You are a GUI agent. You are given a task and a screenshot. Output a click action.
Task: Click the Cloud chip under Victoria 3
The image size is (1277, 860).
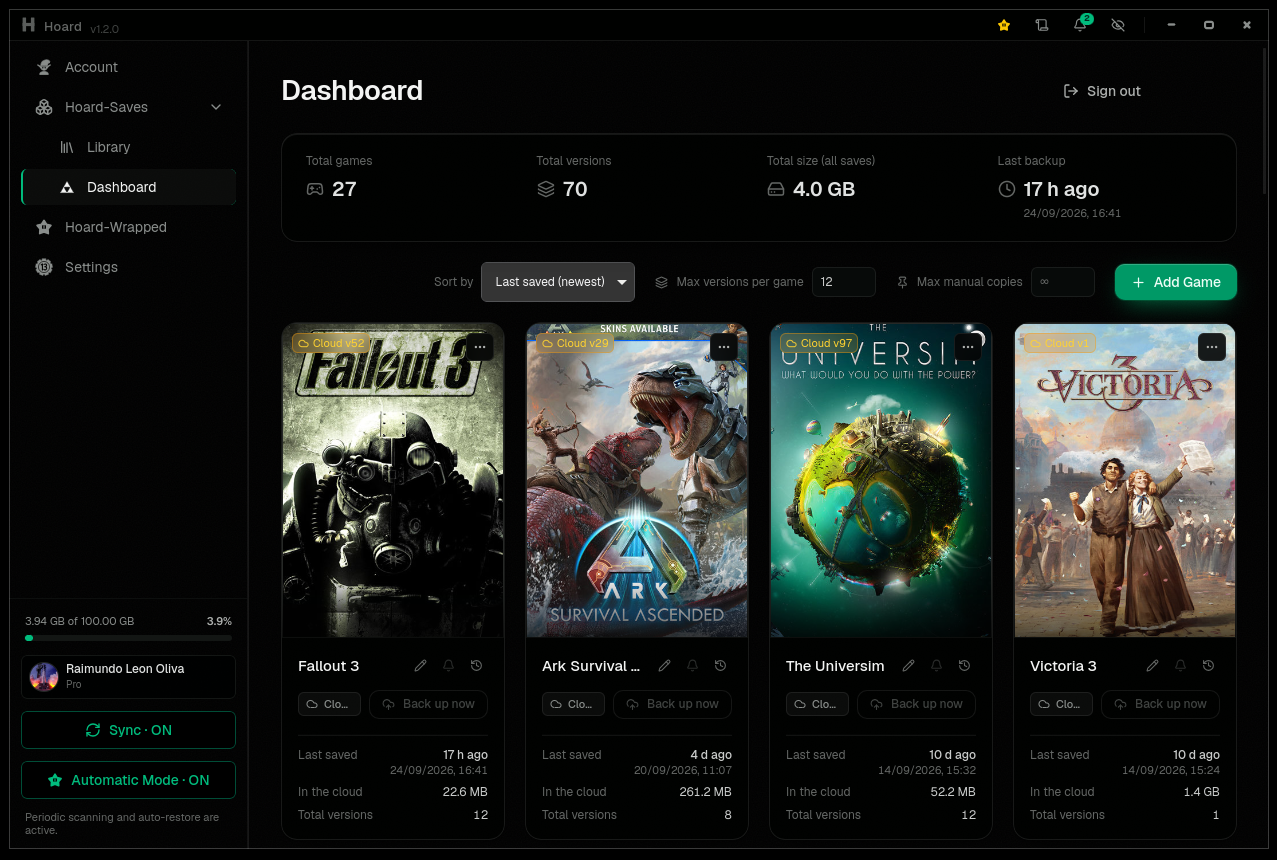click(x=1061, y=704)
